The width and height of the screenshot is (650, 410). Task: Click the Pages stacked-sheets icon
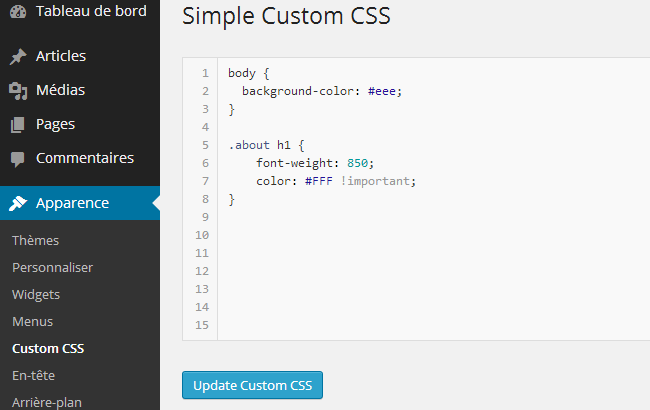[x=17, y=125]
